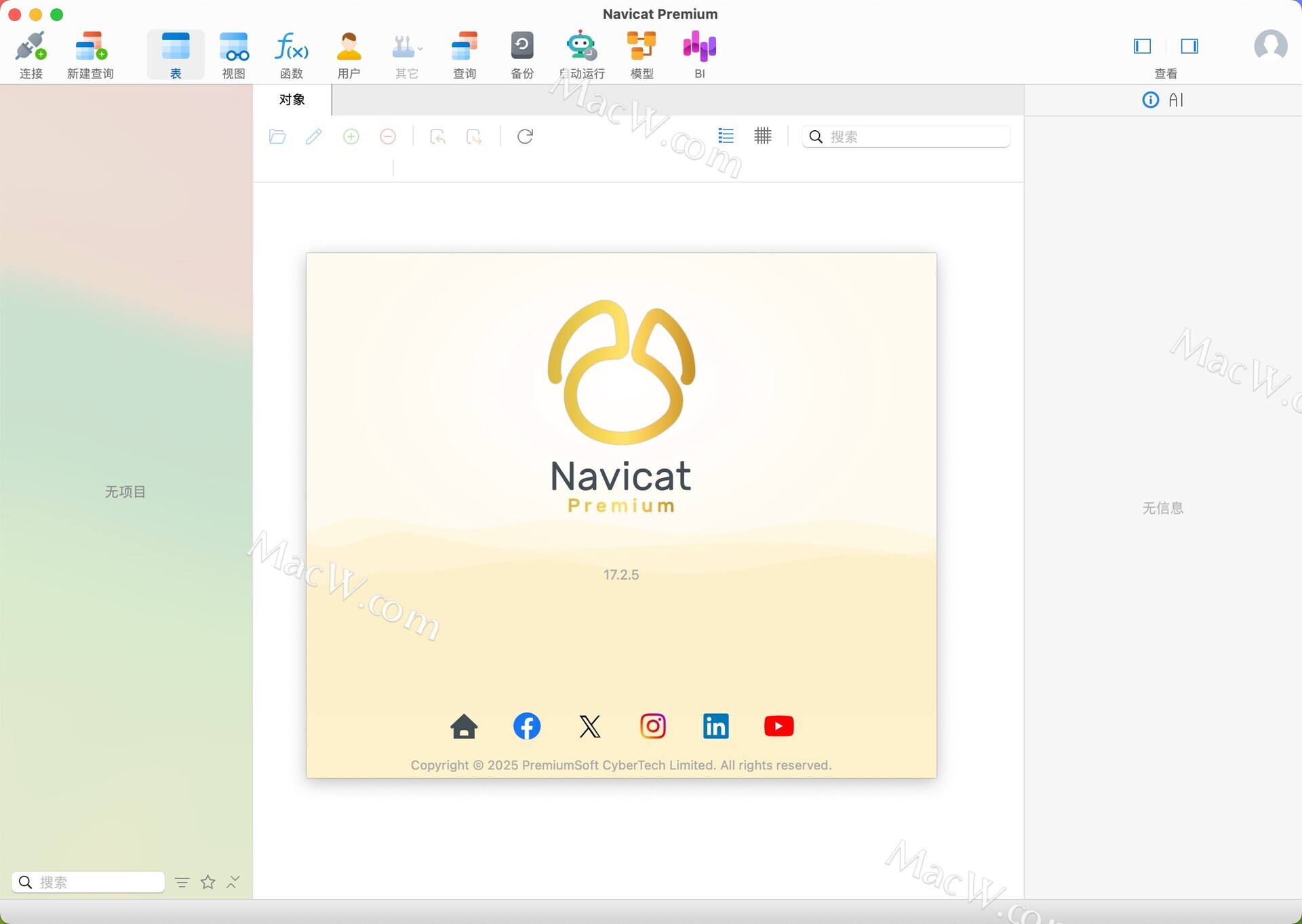The height and width of the screenshot is (924, 1302).
Task: Toggle the left navigation pane view
Action: click(1143, 46)
